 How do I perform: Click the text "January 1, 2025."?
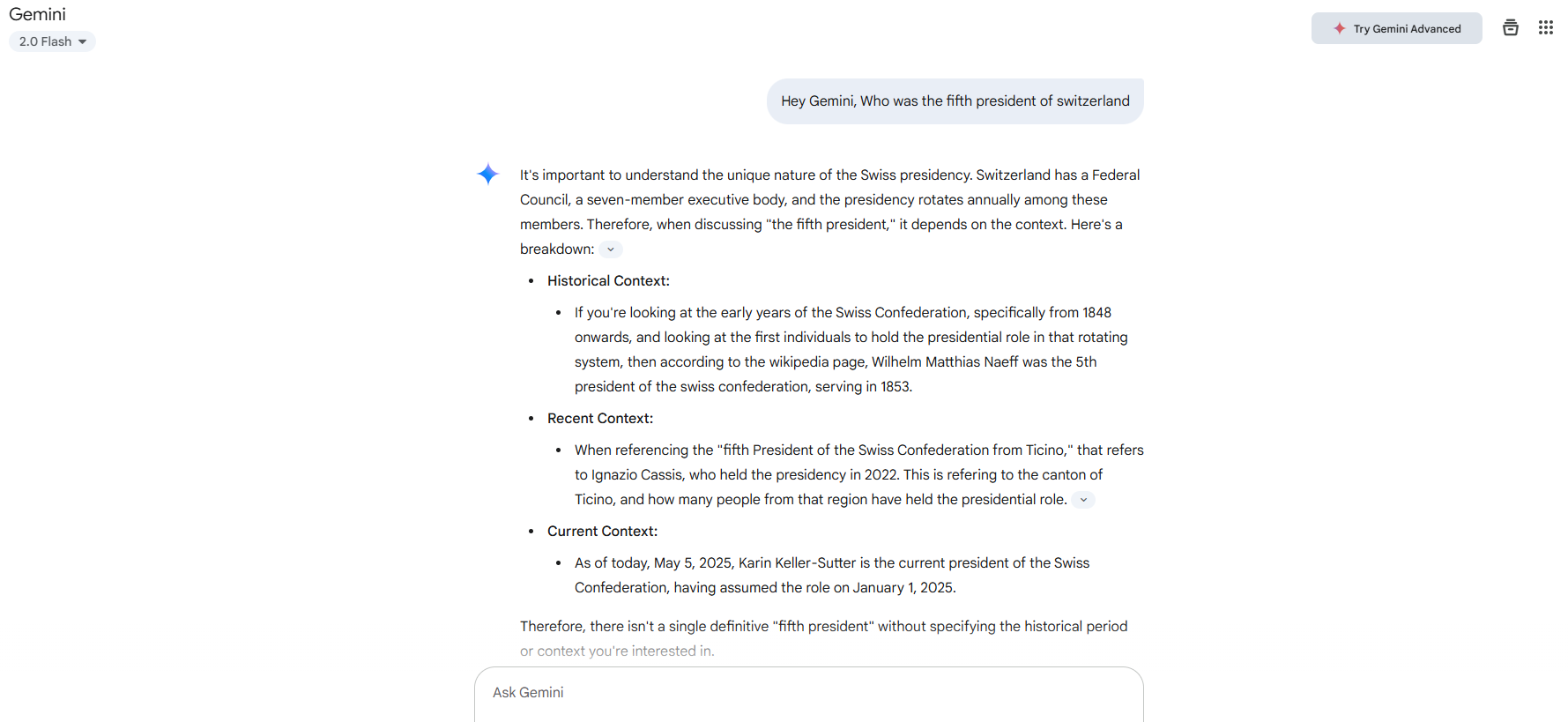904,588
